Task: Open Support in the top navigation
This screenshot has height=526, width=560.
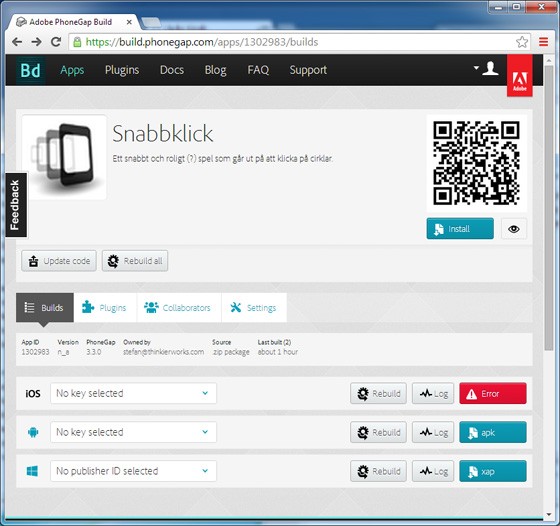Action: point(308,70)
